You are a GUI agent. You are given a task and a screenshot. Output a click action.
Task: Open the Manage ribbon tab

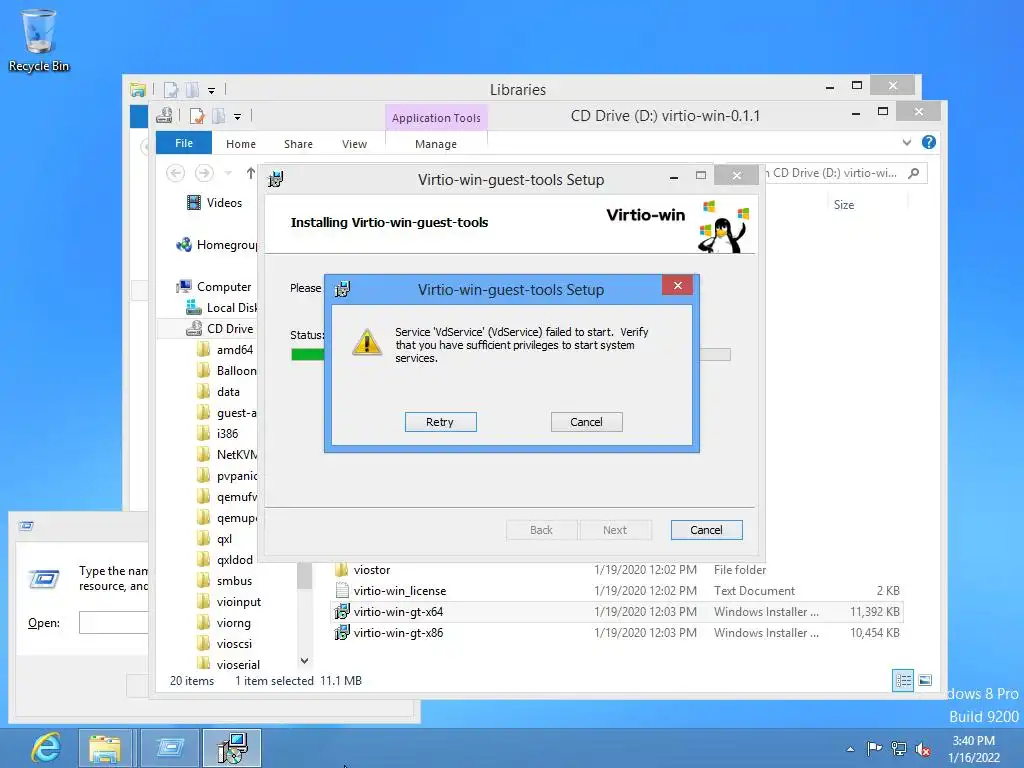436,144
